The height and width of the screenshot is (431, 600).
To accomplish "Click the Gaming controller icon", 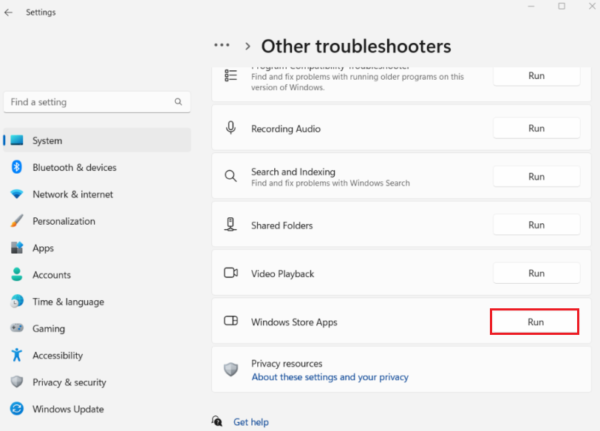I will coord(17,328).
